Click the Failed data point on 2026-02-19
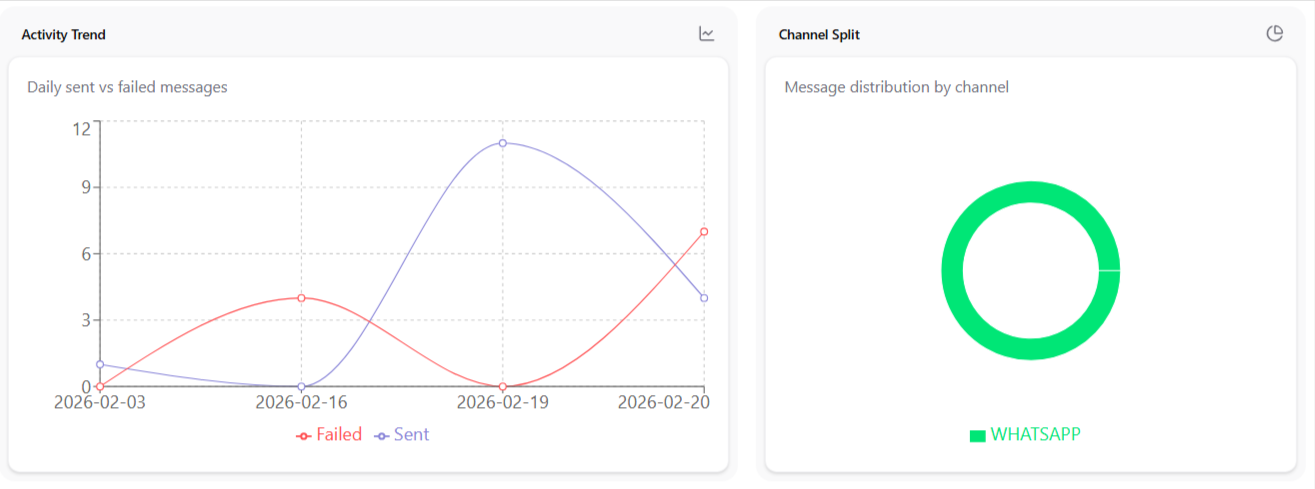The width and height of the screenshot is (1315, 489). [503, 386]
